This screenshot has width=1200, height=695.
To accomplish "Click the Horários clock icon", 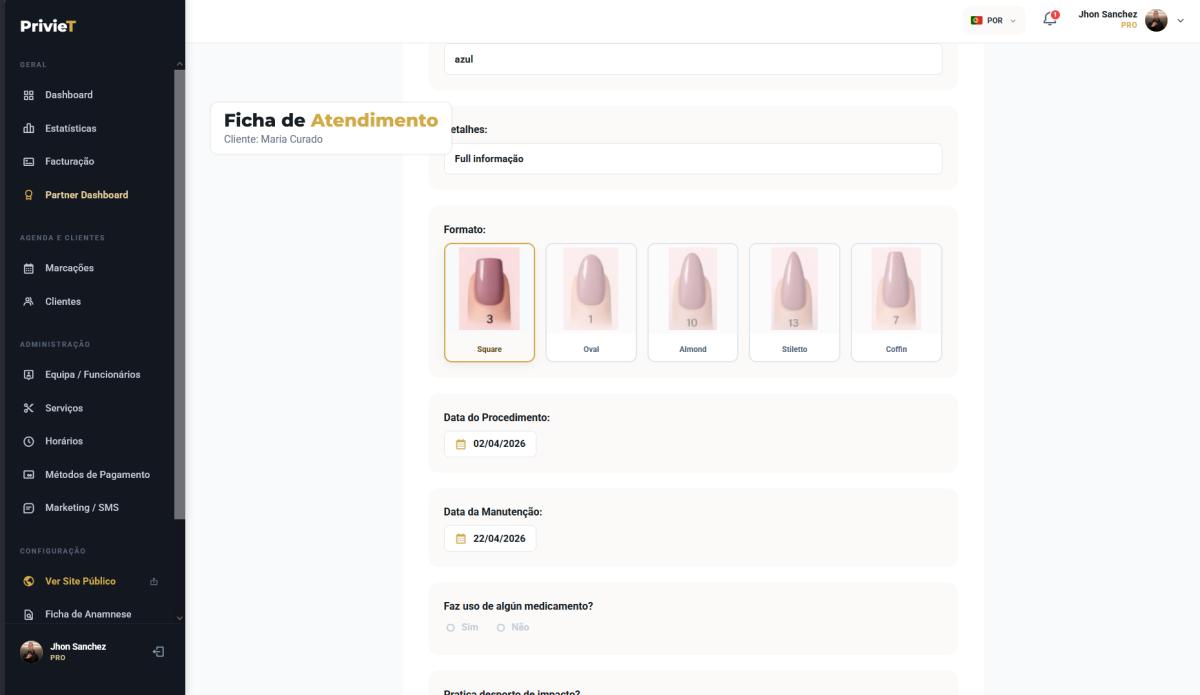I will (x=29, y=441).
